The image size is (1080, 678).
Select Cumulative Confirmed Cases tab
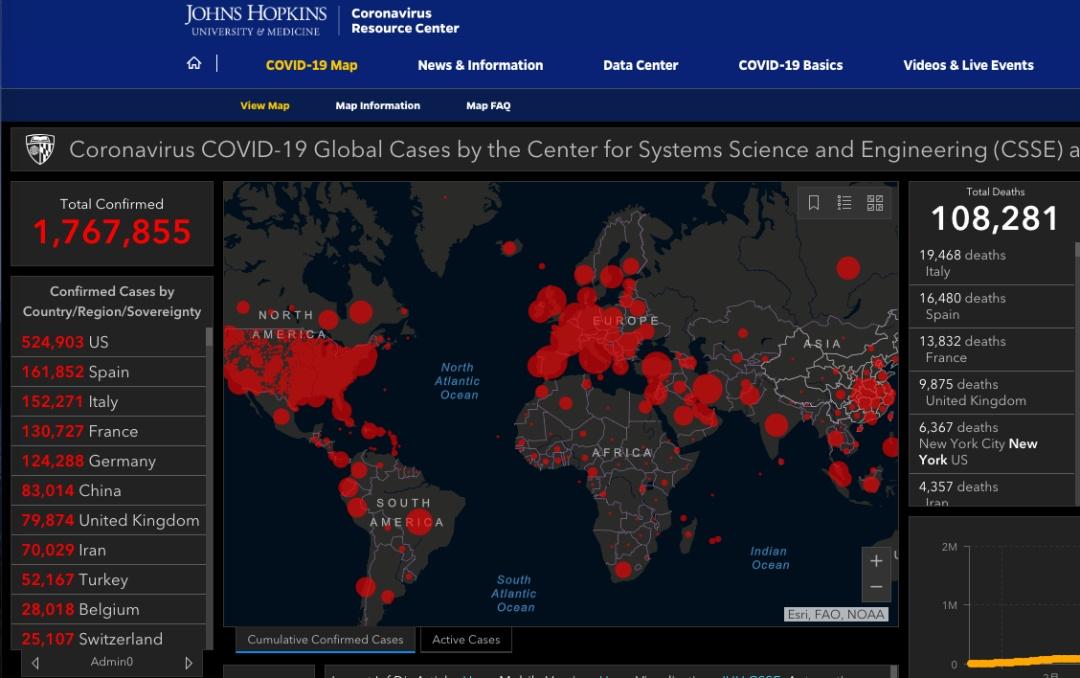coord(325,640)
